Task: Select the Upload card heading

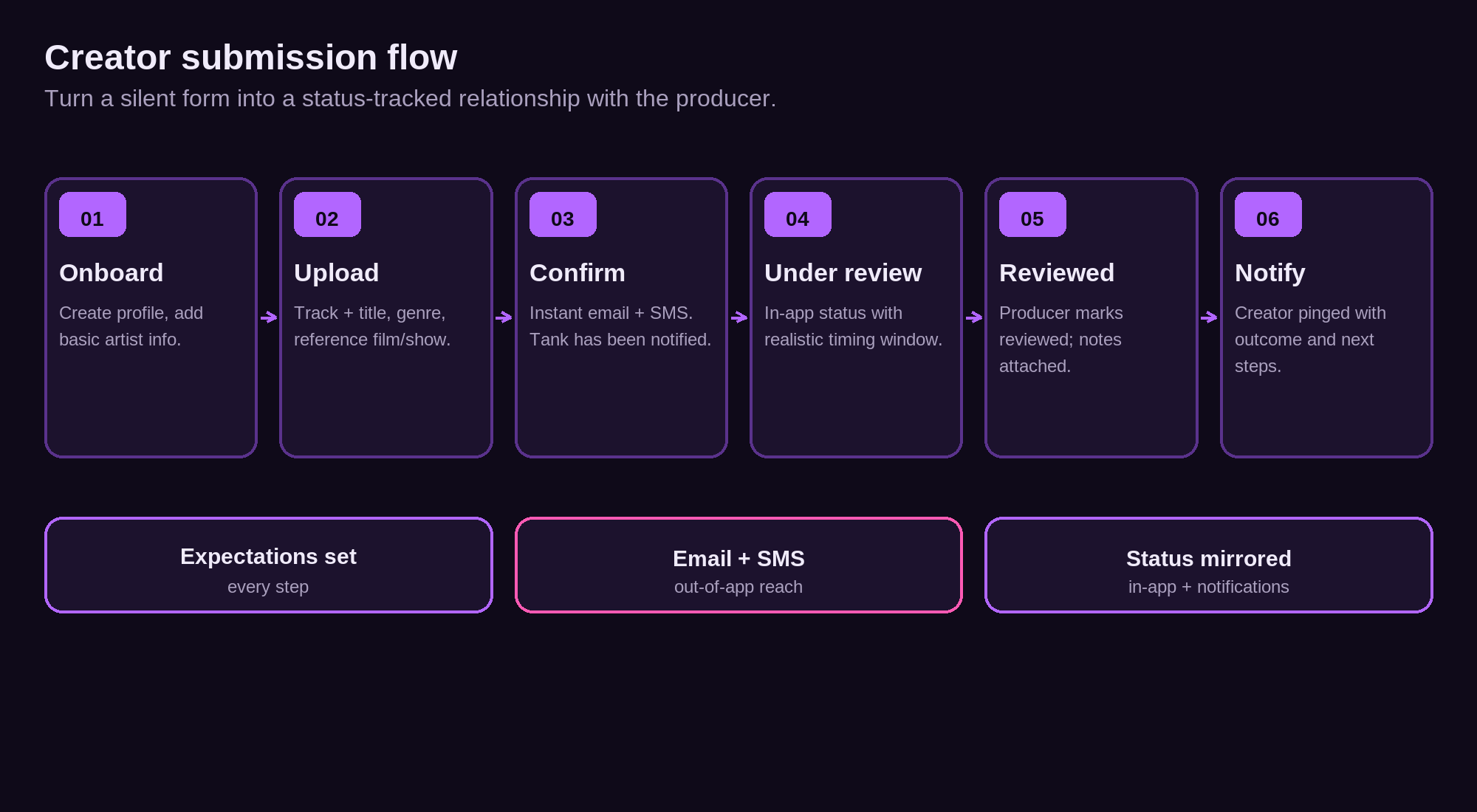Action: pyautogui.click(x=337, y=273)
